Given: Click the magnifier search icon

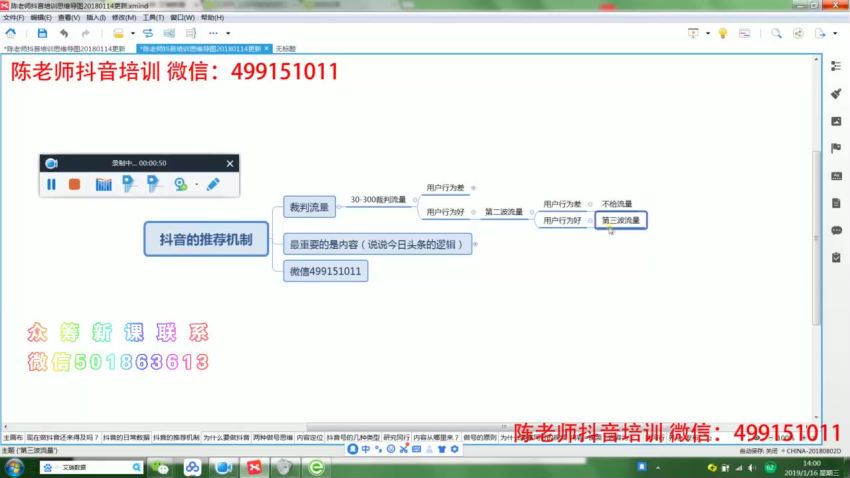Looking at the screenshot, I should coord(776,34).
